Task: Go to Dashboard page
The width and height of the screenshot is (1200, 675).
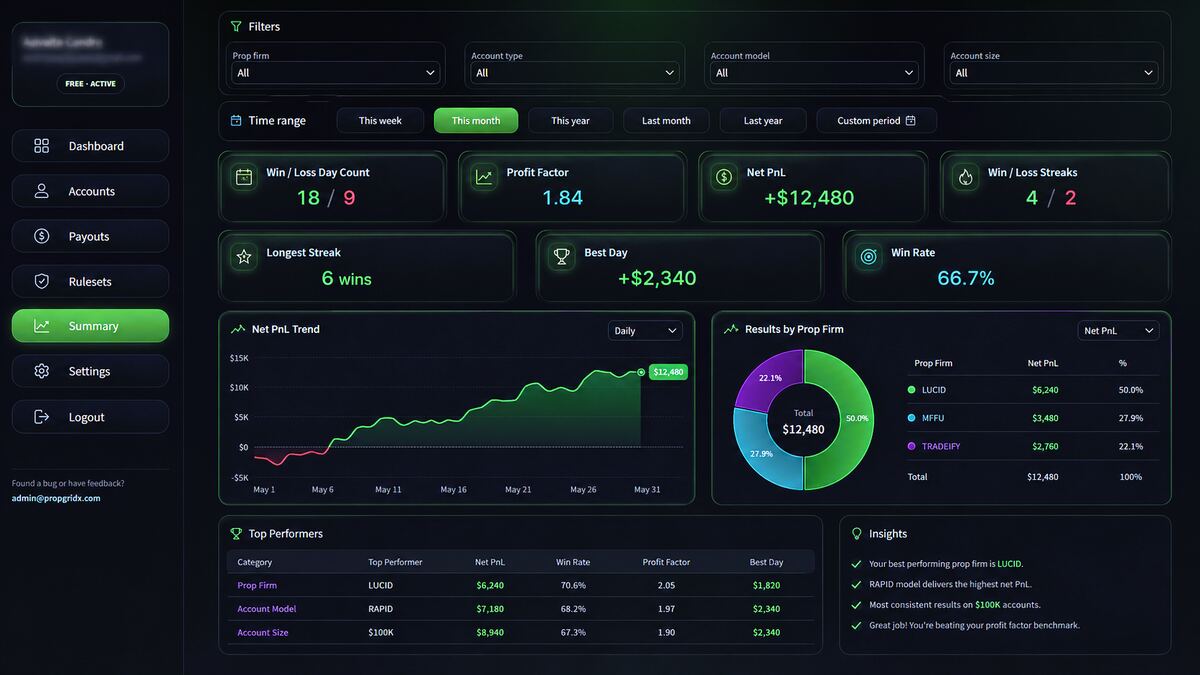Action: click(x=90, y=146)
